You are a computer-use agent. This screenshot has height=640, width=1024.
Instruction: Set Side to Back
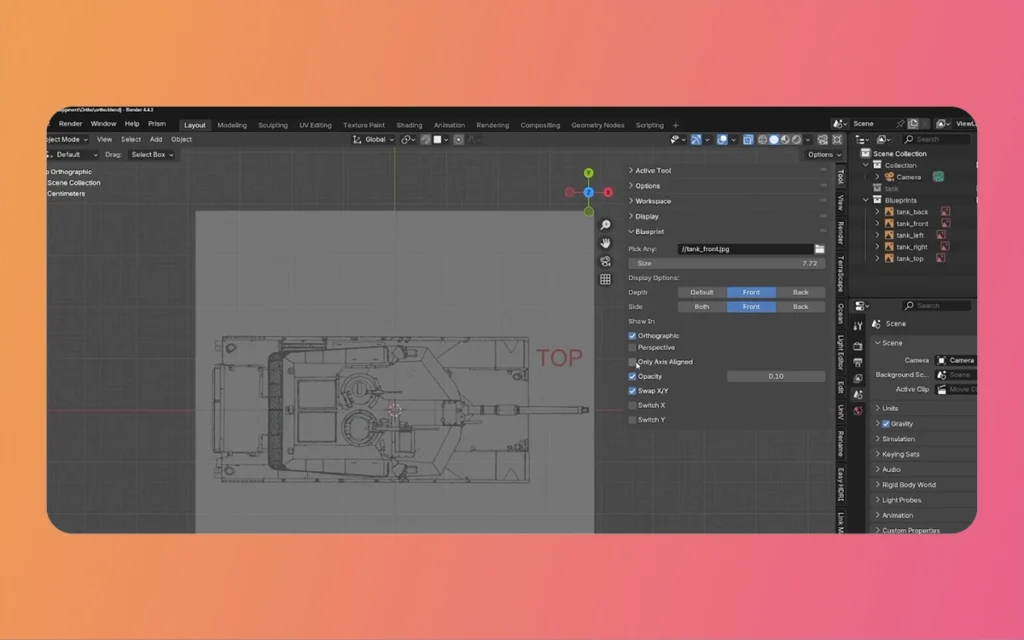801,307
